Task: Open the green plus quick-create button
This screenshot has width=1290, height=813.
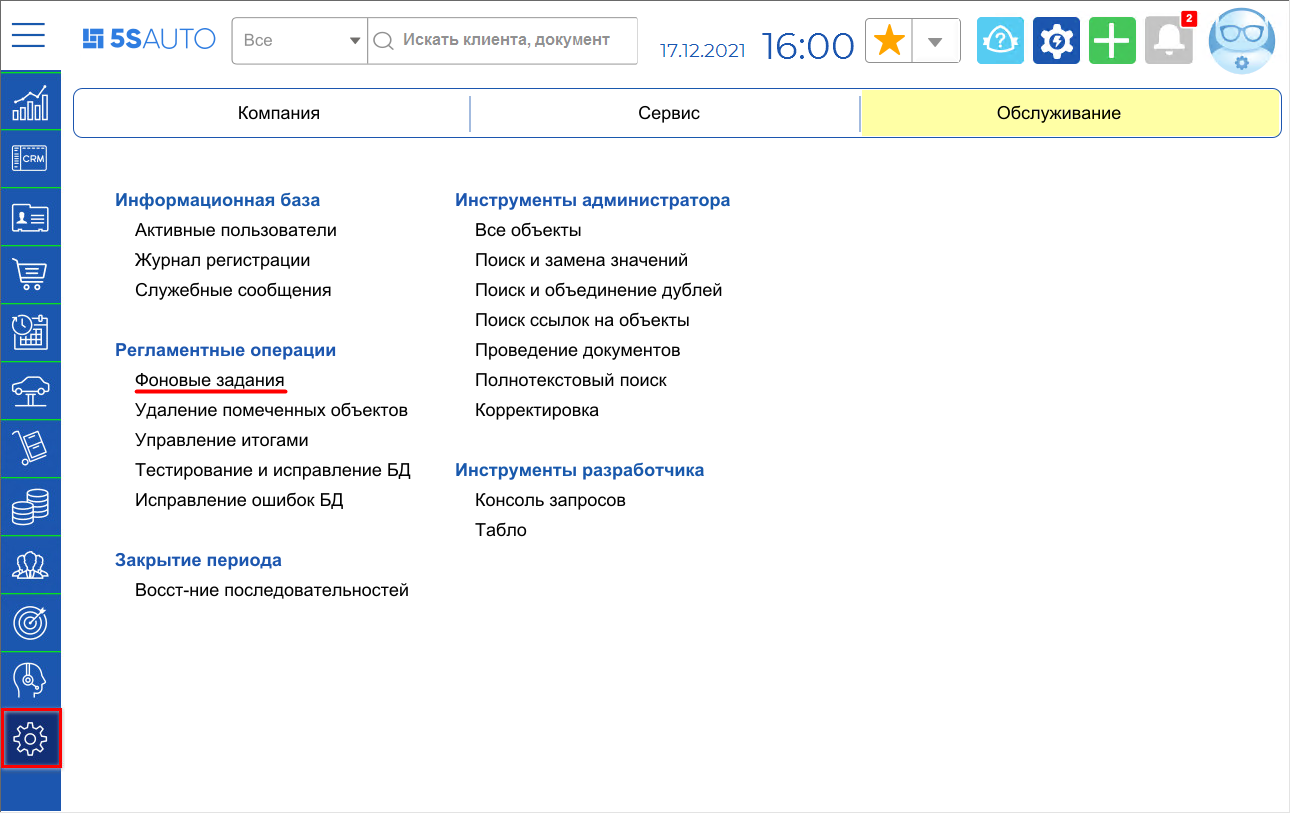Action: (1112, 40)
